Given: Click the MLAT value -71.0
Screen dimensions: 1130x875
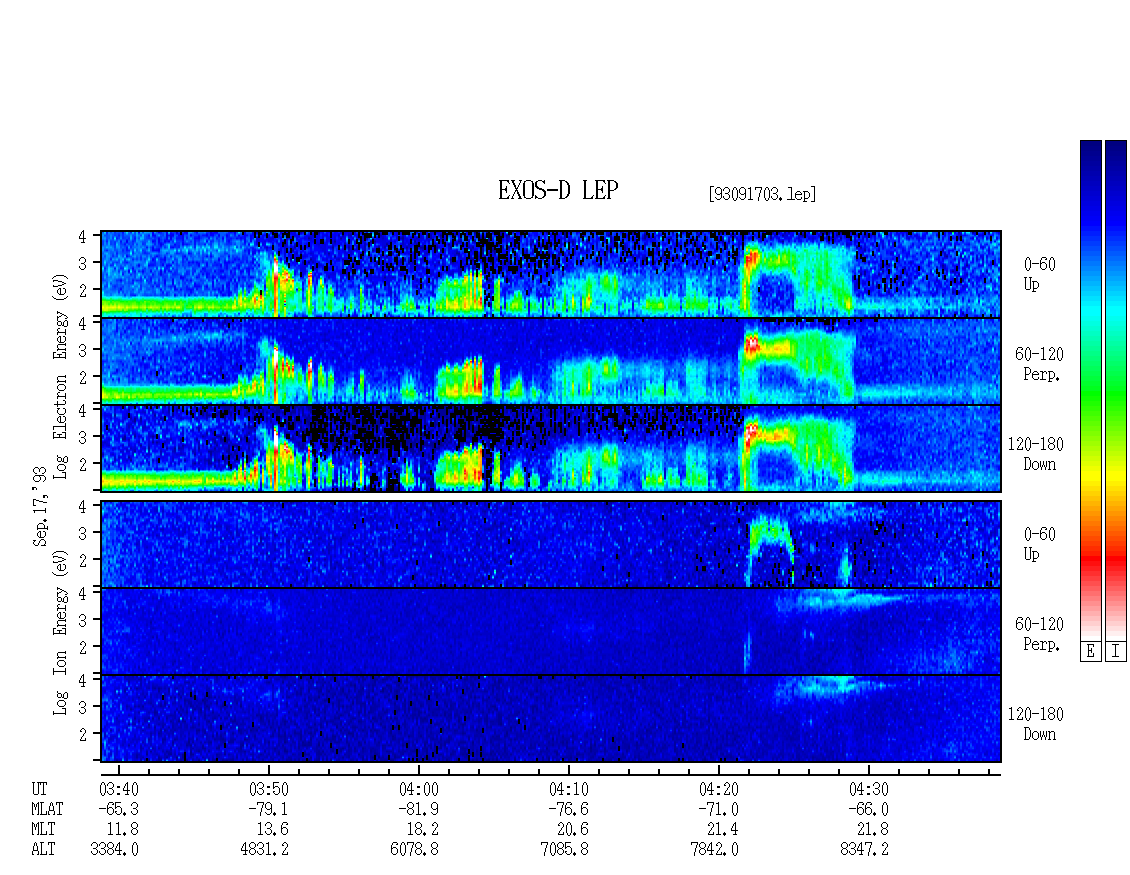Looking at the screenshot, I should click(719, 809).
